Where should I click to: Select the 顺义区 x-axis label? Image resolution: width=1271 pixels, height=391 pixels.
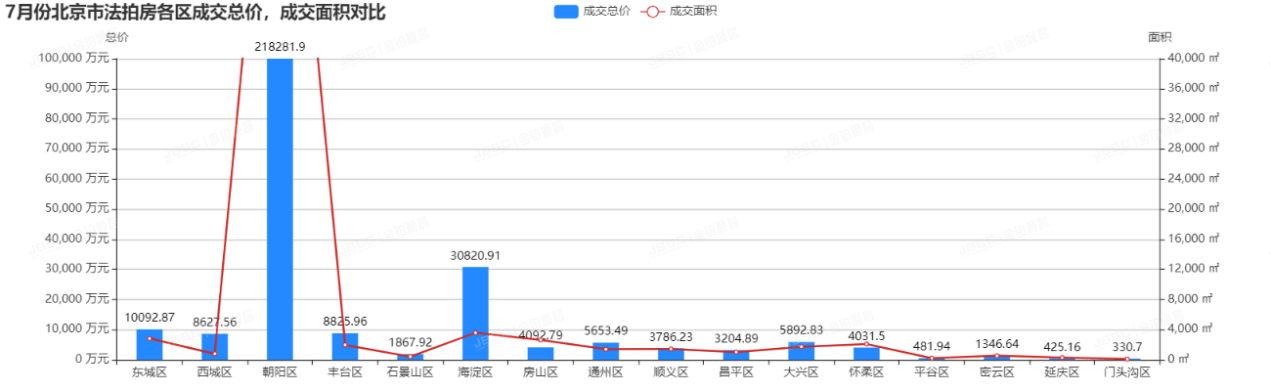coord(671,372)
